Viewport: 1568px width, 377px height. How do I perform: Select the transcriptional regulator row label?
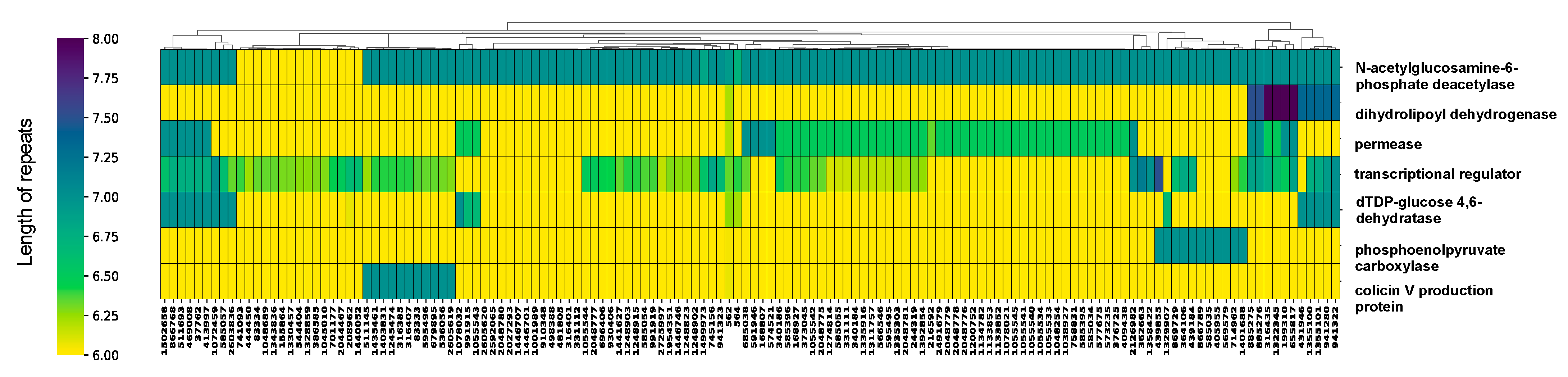[1437, 174]
